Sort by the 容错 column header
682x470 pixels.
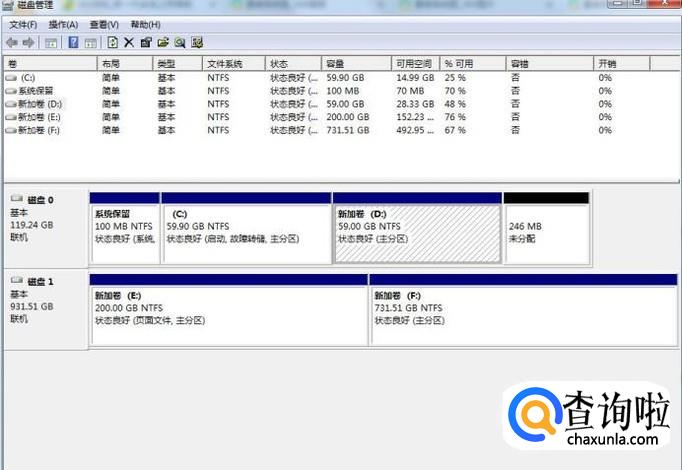click(550, 64)
